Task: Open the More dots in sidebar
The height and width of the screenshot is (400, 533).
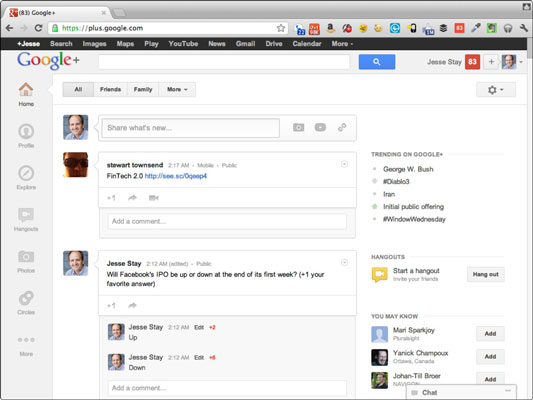Action: click(26, 340)
